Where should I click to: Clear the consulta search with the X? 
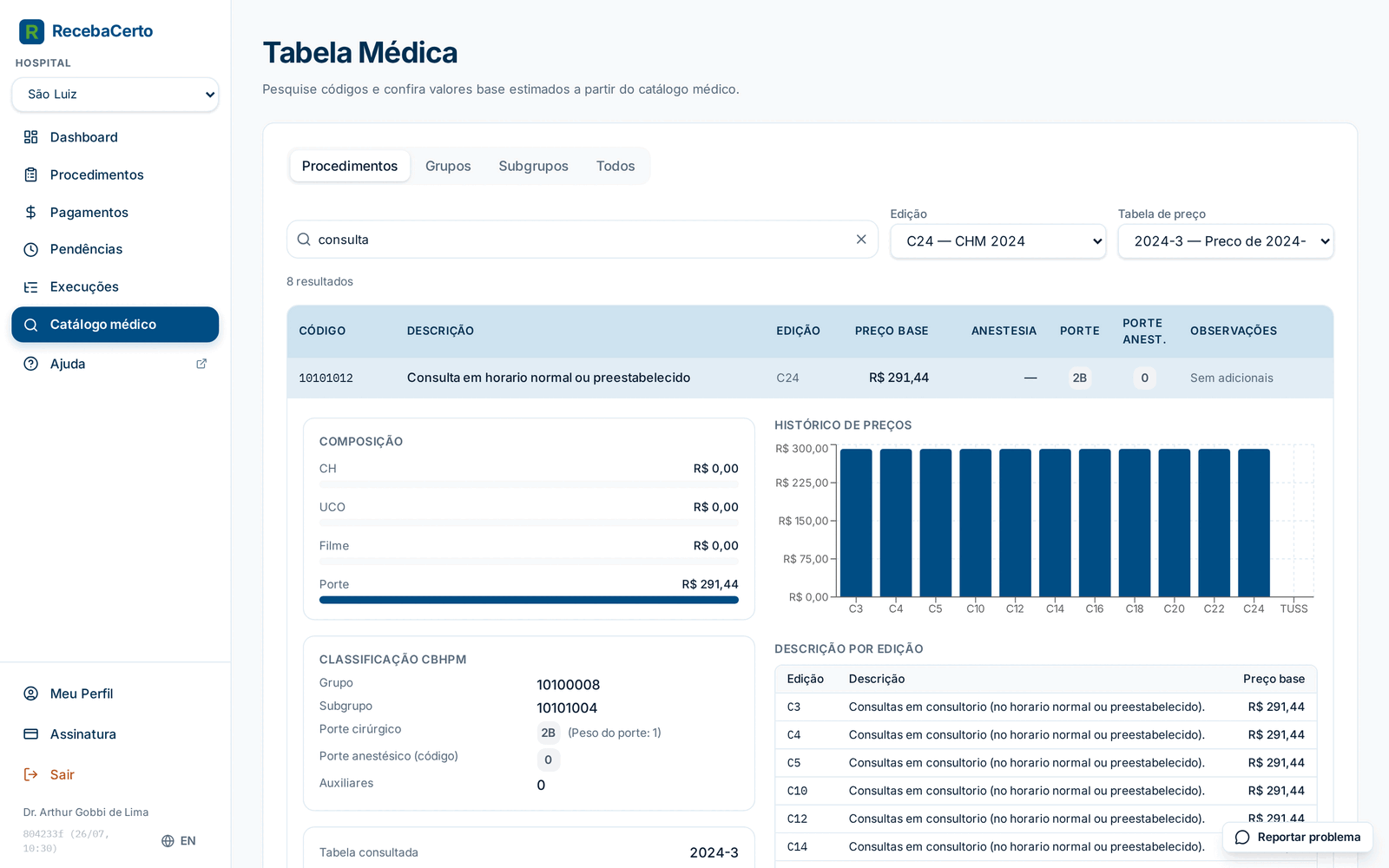pos(861,240)
